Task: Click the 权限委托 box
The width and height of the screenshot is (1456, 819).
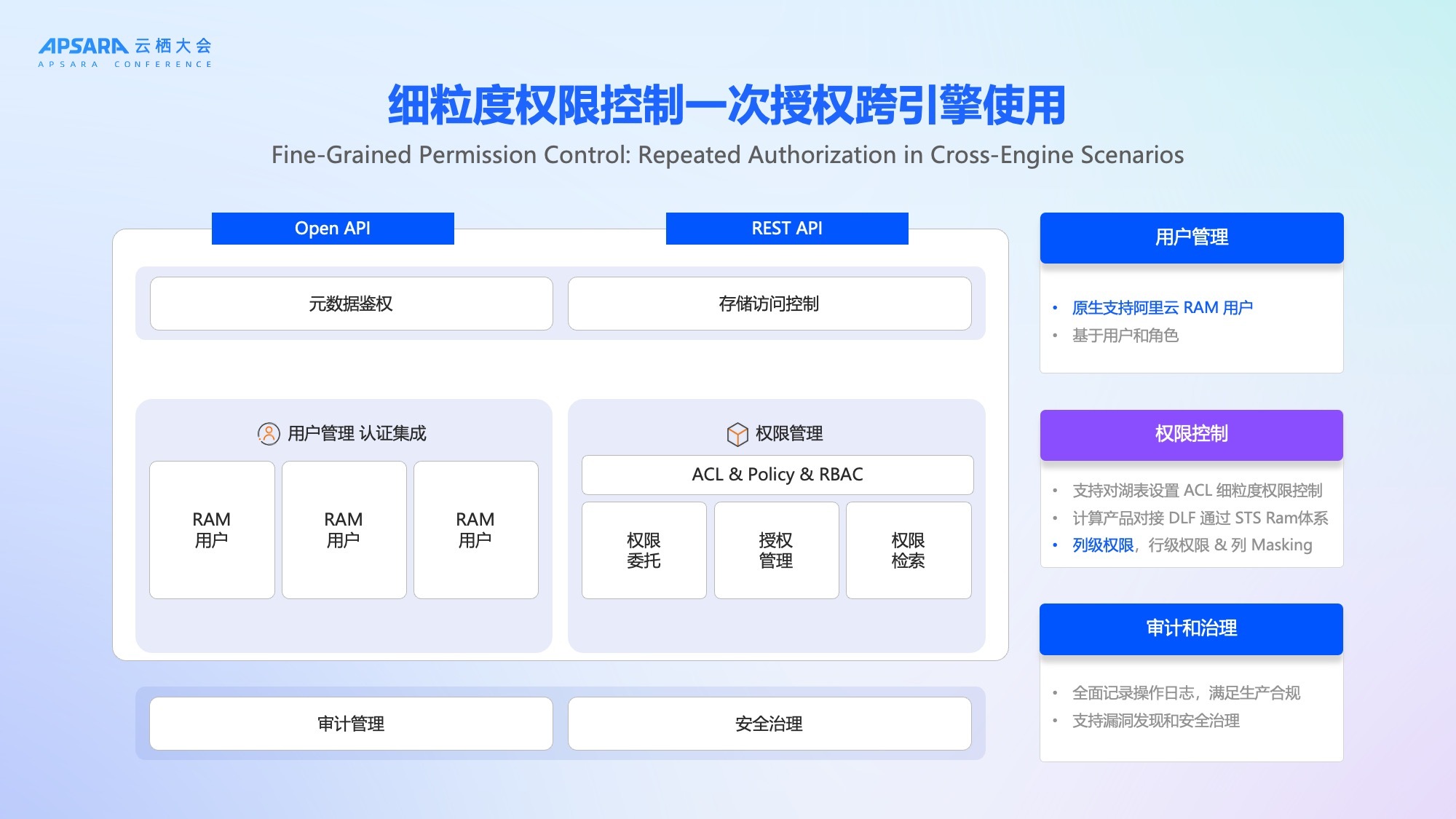Action: click(644, 550)
